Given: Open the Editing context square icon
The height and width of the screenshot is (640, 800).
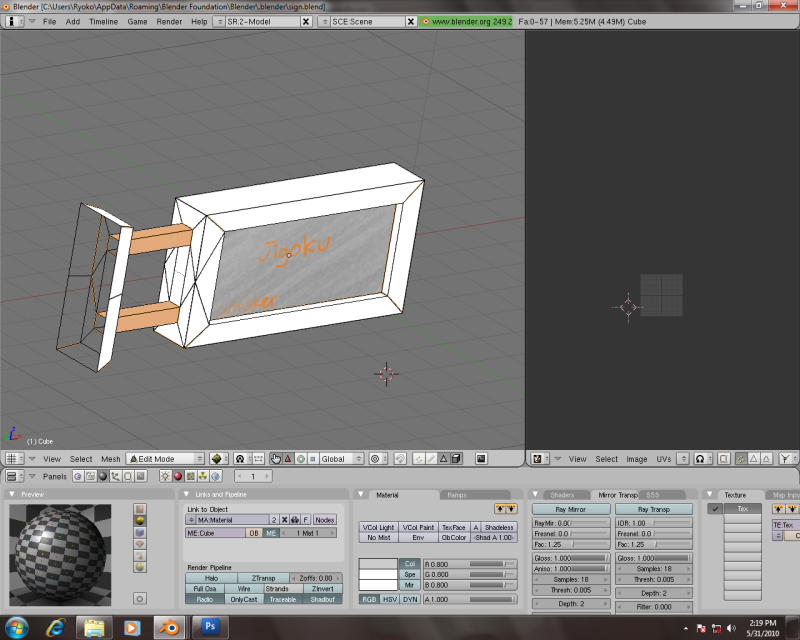Looking at the screenshot, I should tap(128, 476).
